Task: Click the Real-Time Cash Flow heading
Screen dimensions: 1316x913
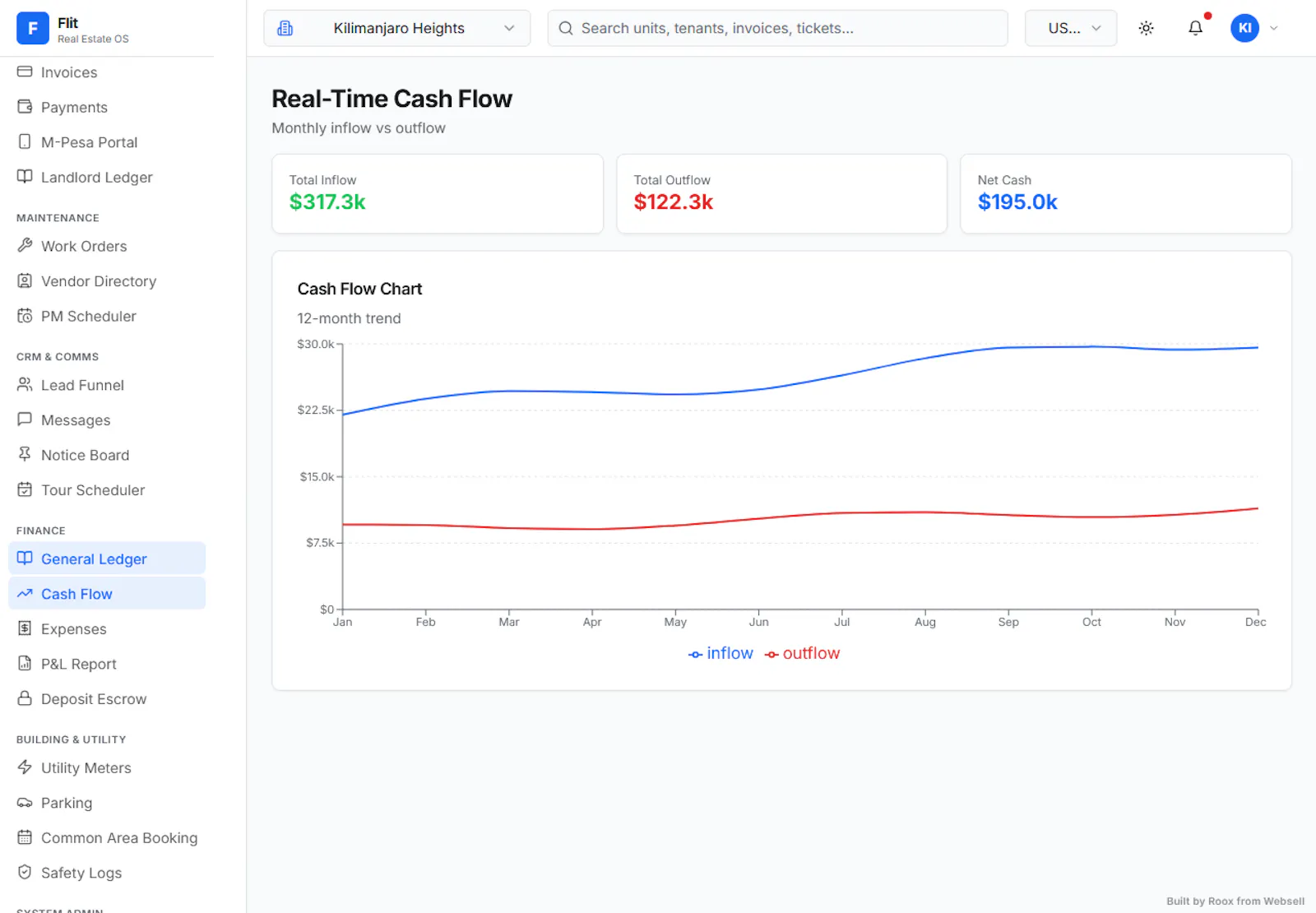Action: click(392, 99)
